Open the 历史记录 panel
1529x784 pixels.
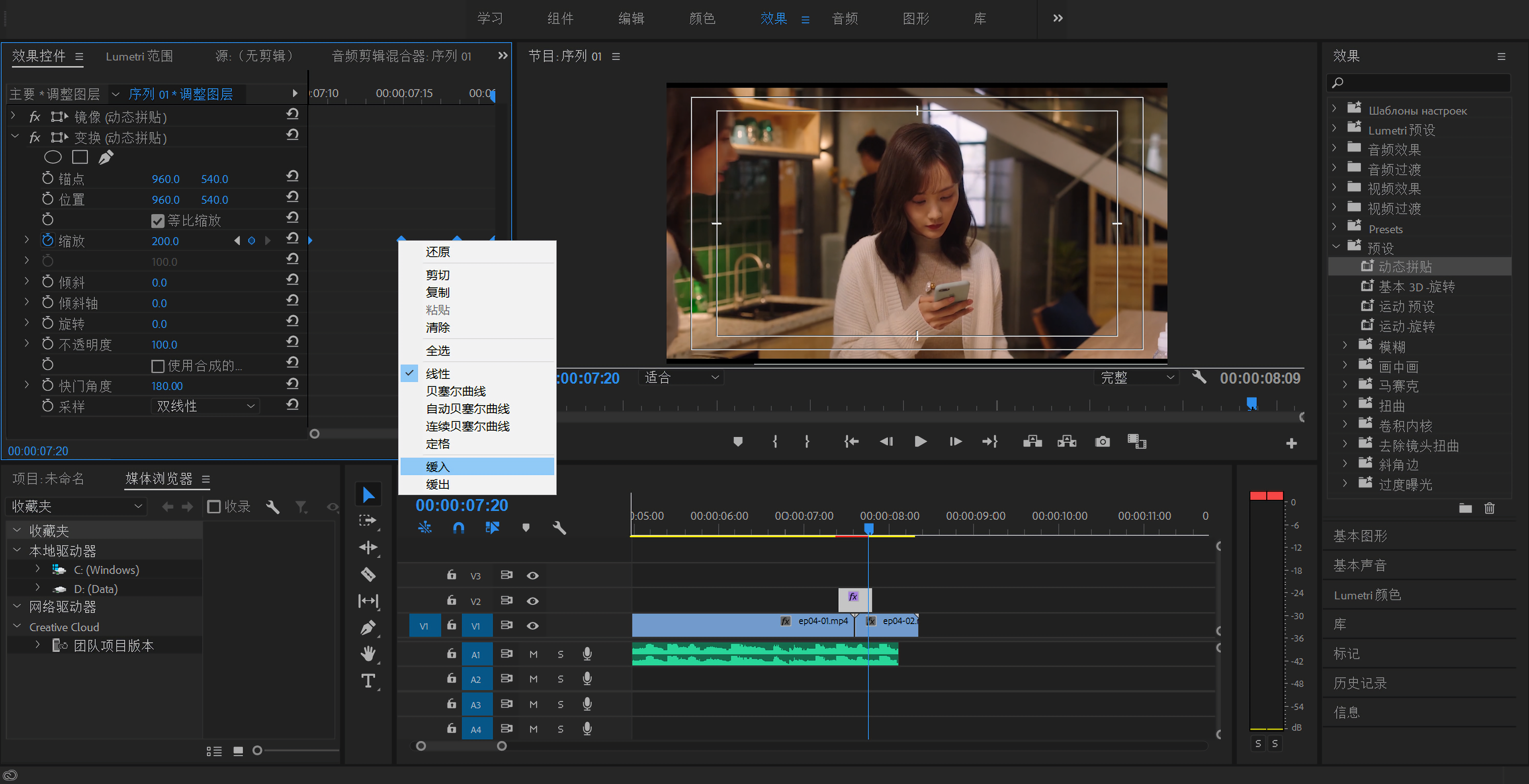pos(1360,683)
